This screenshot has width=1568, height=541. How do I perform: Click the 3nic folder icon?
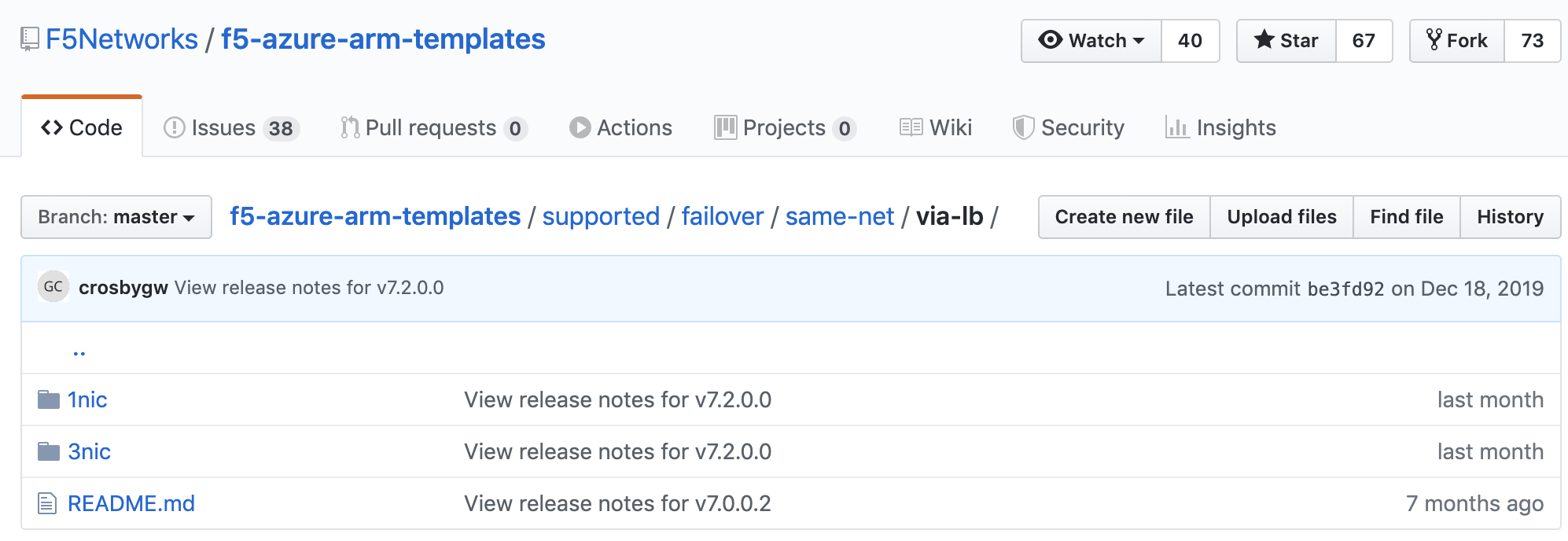[49, 451]
